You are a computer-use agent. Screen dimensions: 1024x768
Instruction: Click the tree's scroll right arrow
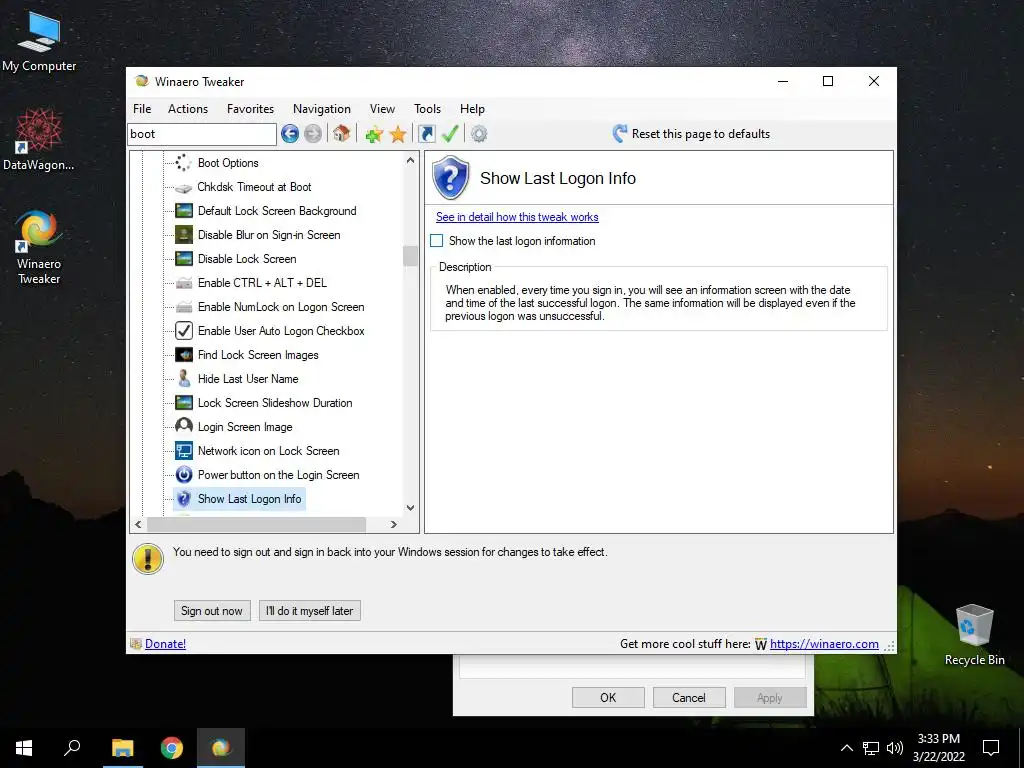click(393, 524)
